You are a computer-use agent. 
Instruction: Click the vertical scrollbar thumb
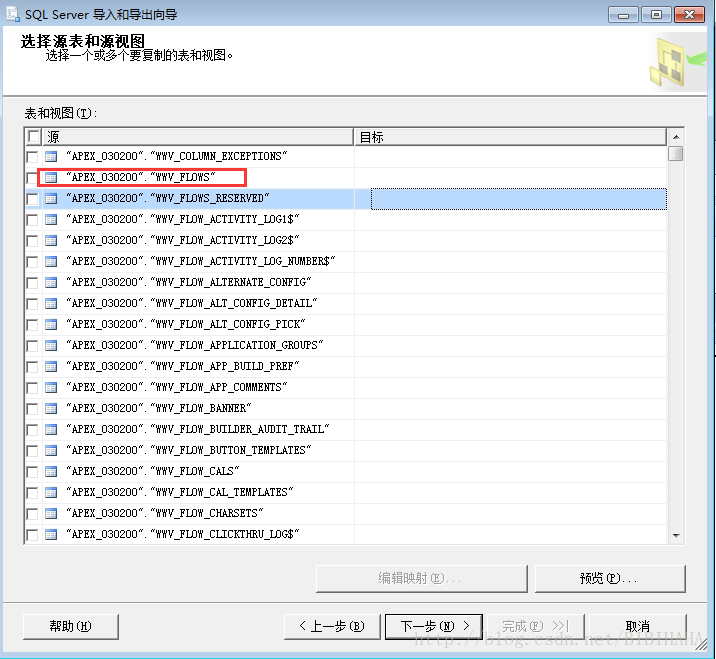click(x=676, y=153)
